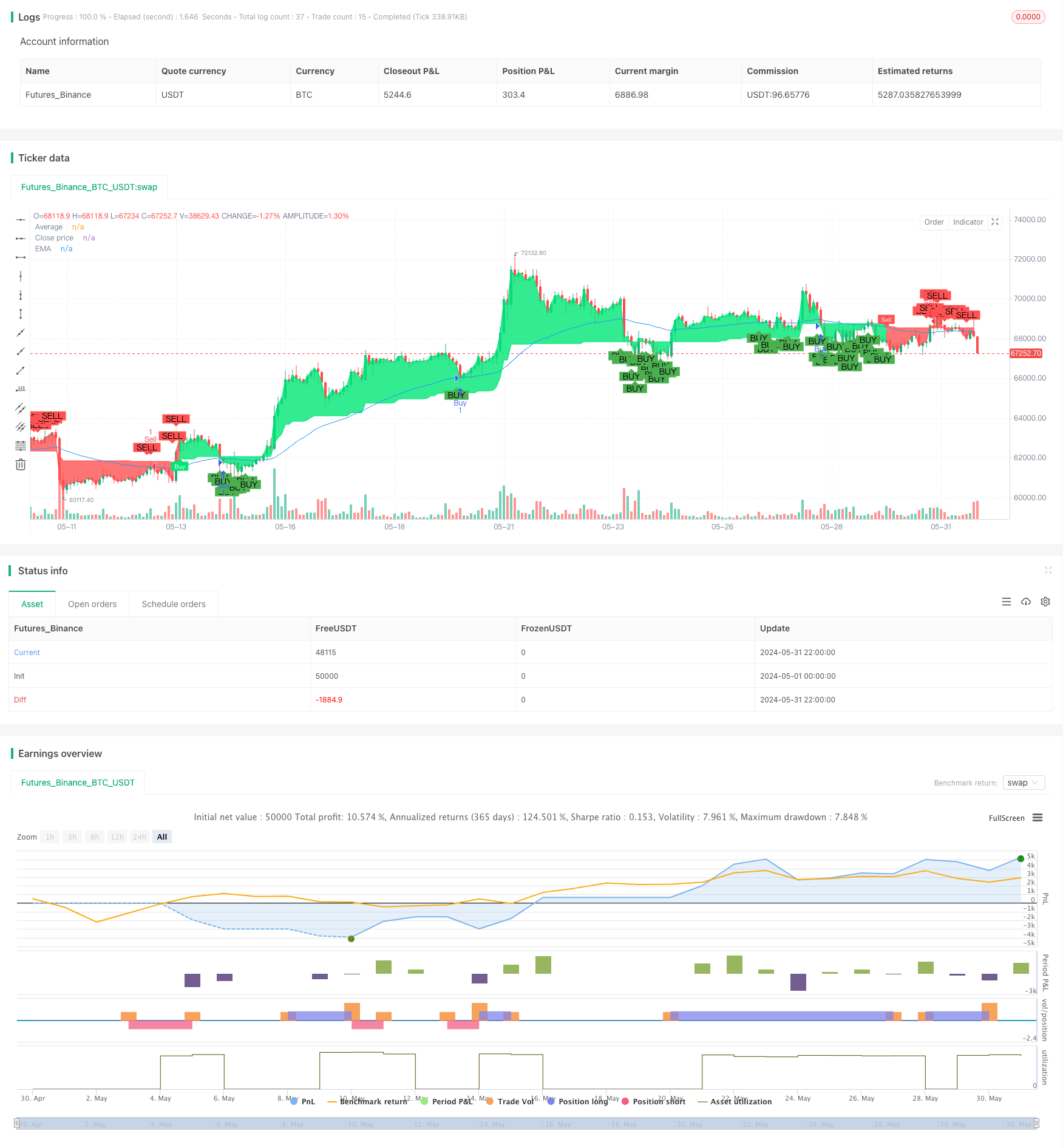Image resolution: width=1063 pixels, height=1148 pixels.
Task: Grab the left navigator range handle
Action: [17, 1123]
